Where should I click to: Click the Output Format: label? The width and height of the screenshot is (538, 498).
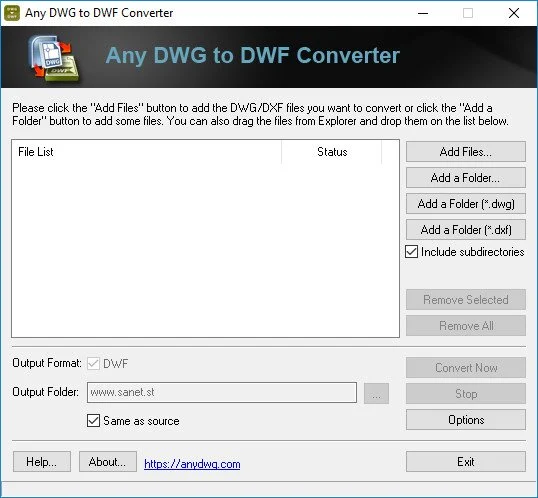pos(47,363)
